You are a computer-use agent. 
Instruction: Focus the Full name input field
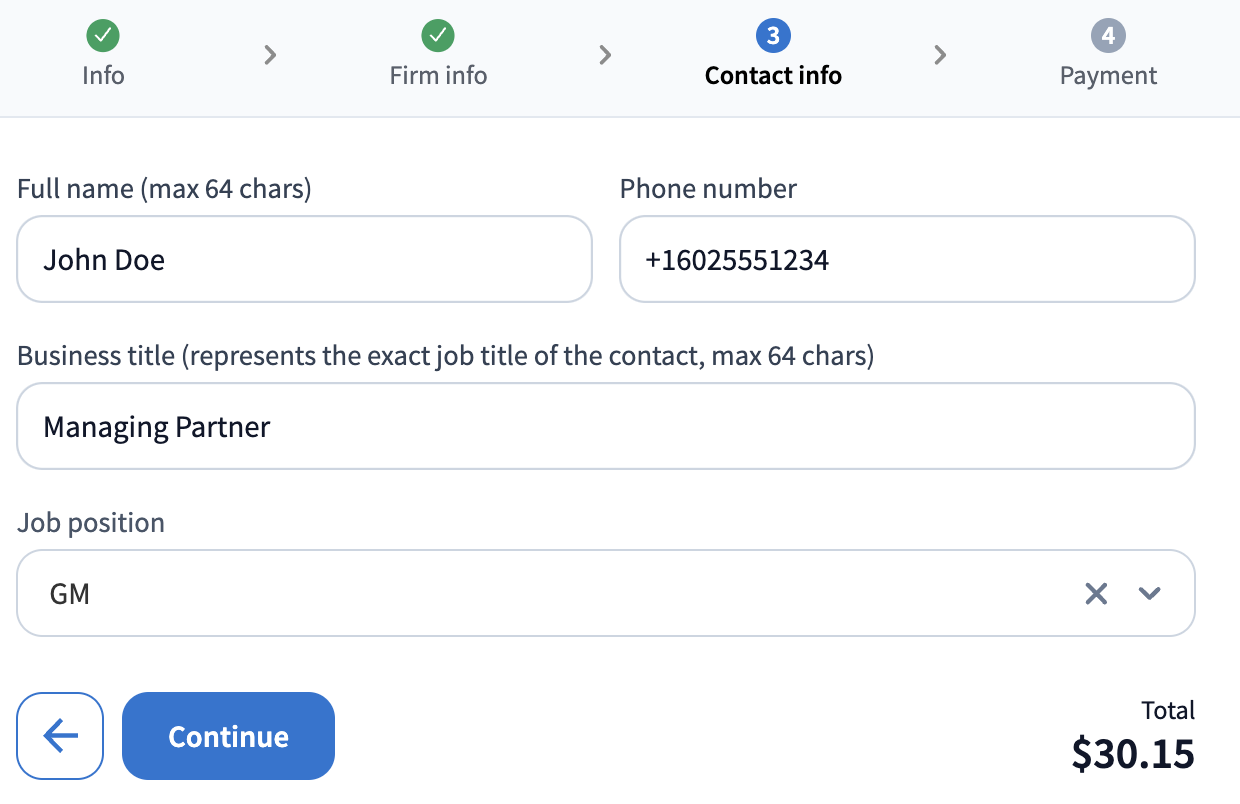[304, 260]
